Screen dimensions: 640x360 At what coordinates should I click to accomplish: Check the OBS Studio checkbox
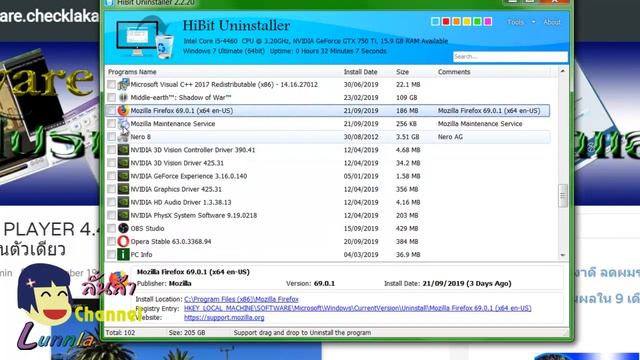[111, 228]
